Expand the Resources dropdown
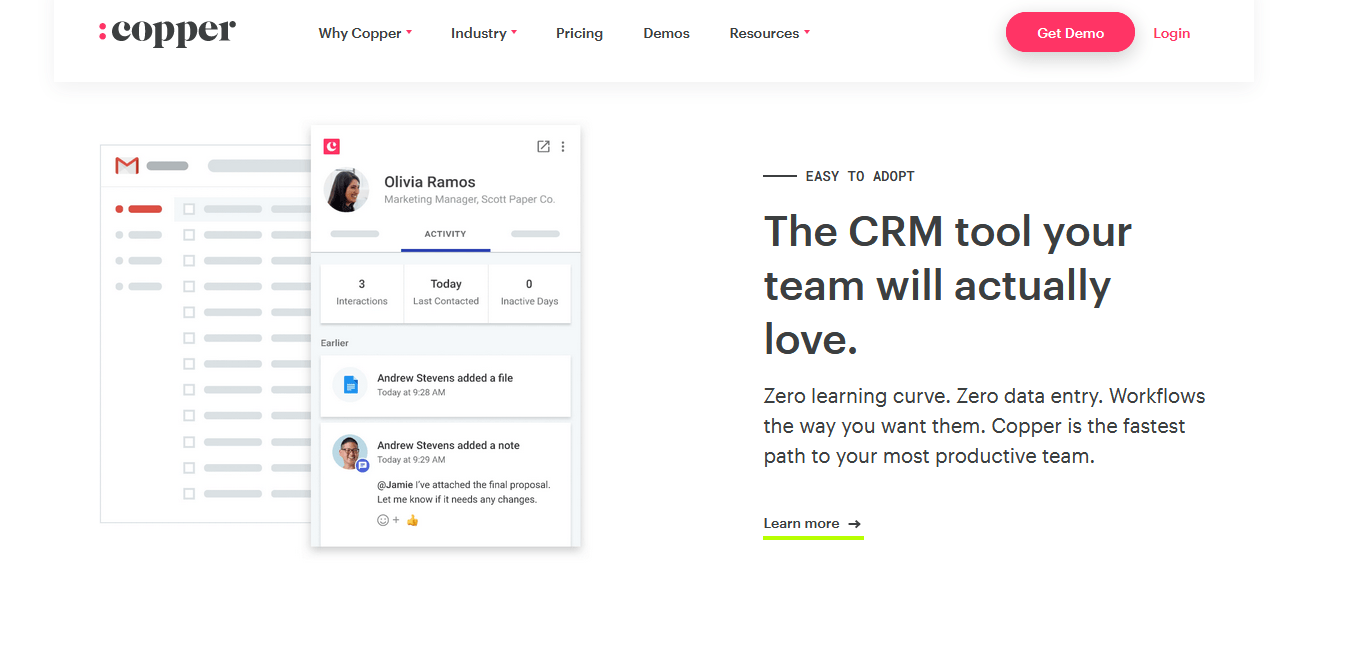The width and height of the screenshot is (1352, 653). click(x=769, y=33)
